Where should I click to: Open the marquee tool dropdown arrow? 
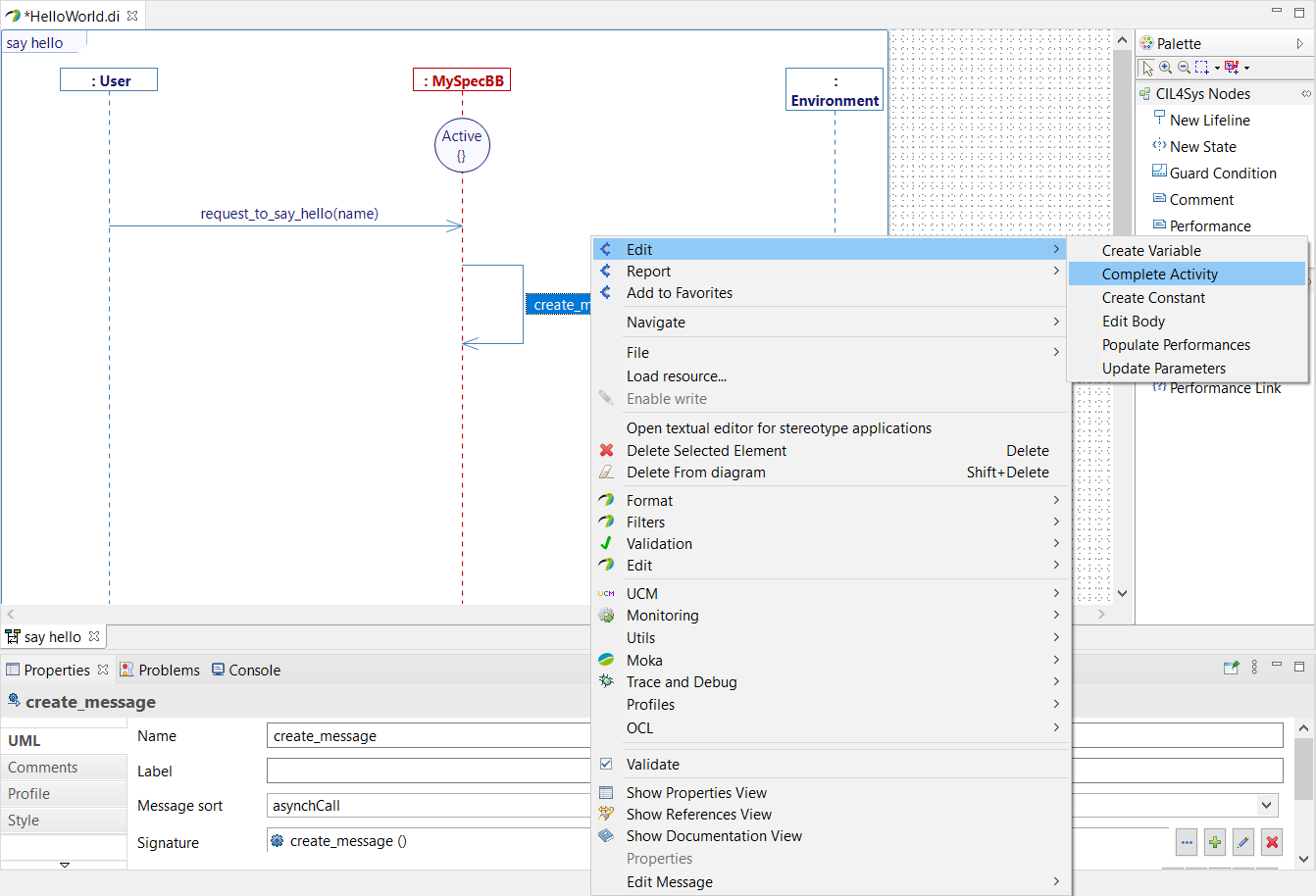pos(1217,69)
